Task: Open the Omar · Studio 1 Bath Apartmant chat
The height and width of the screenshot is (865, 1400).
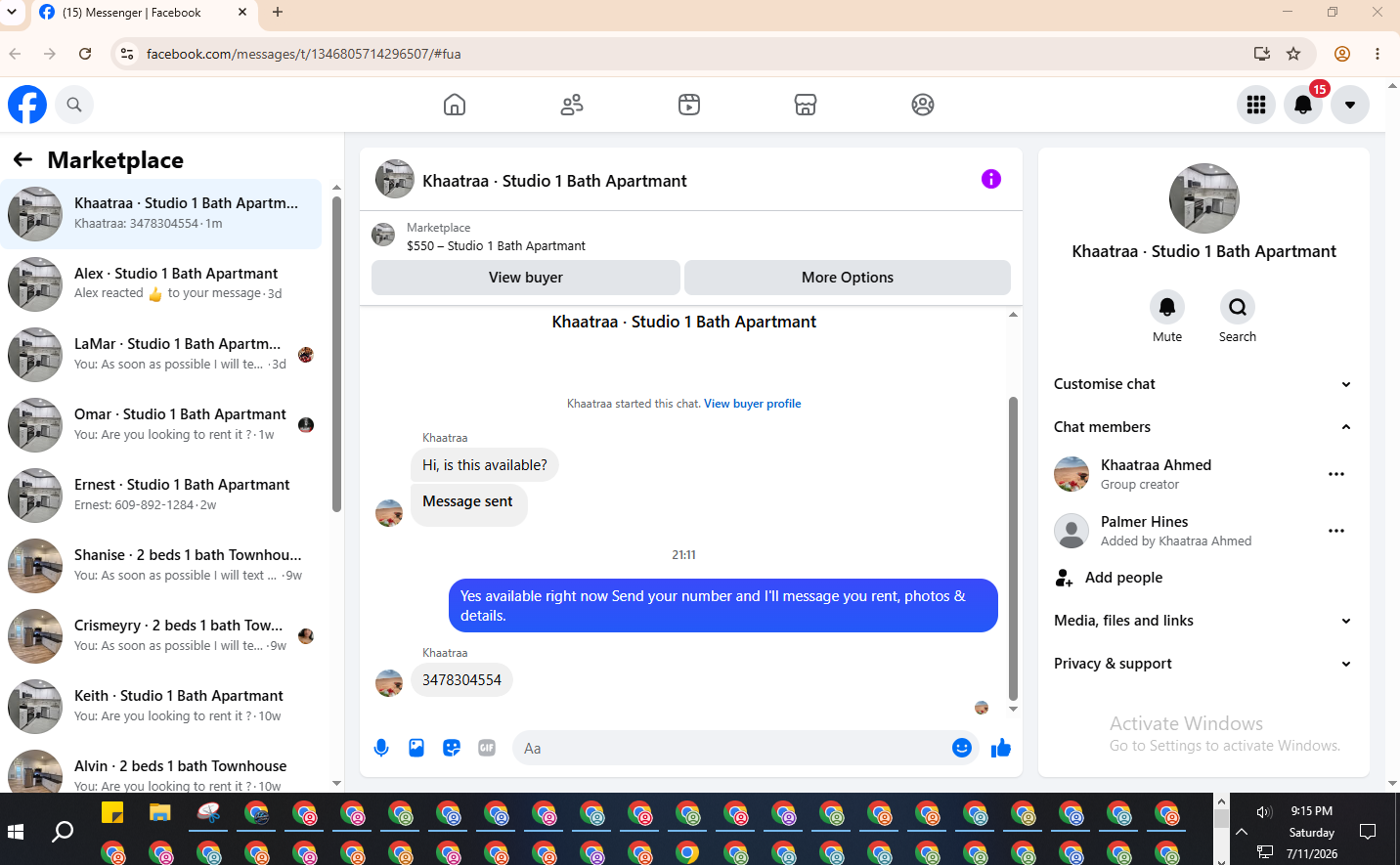Action: [161, 425]
